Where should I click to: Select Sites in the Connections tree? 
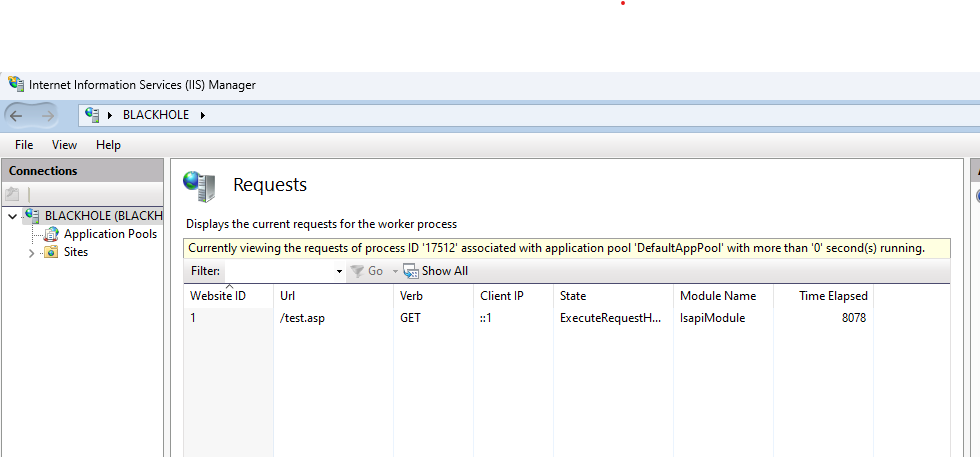tap(76, 253)
